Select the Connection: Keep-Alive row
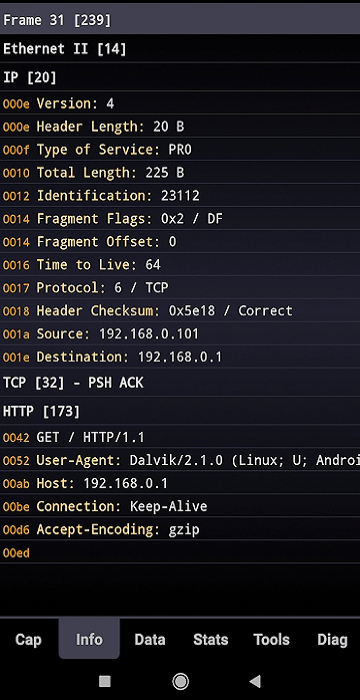The width and height of the screenshot is (360, 700). 180,506
